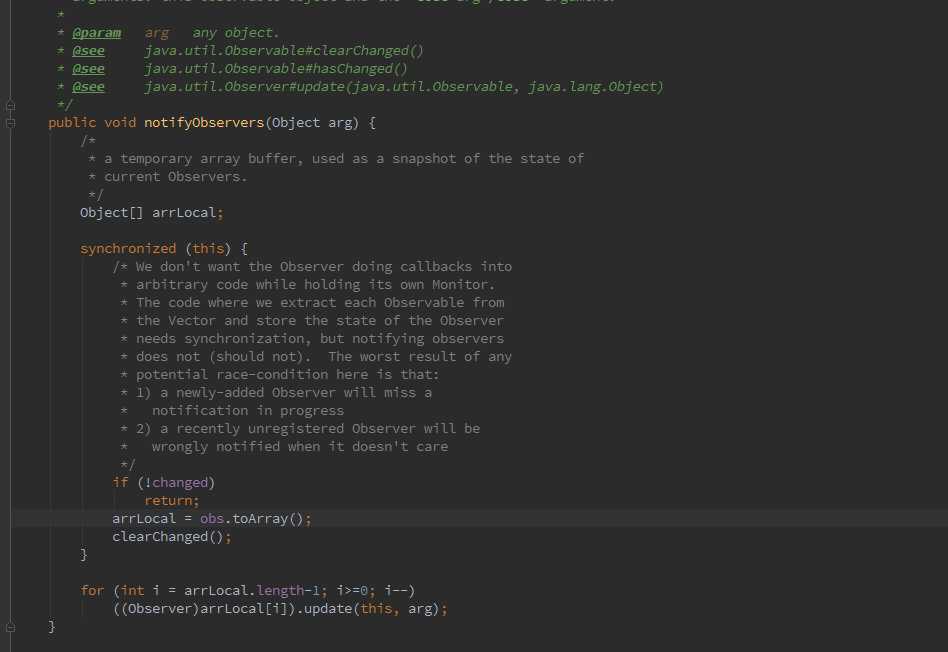Click the 'arg' parameter name after @param
Screen dimensions: 948x652
(x=157, y=33)
